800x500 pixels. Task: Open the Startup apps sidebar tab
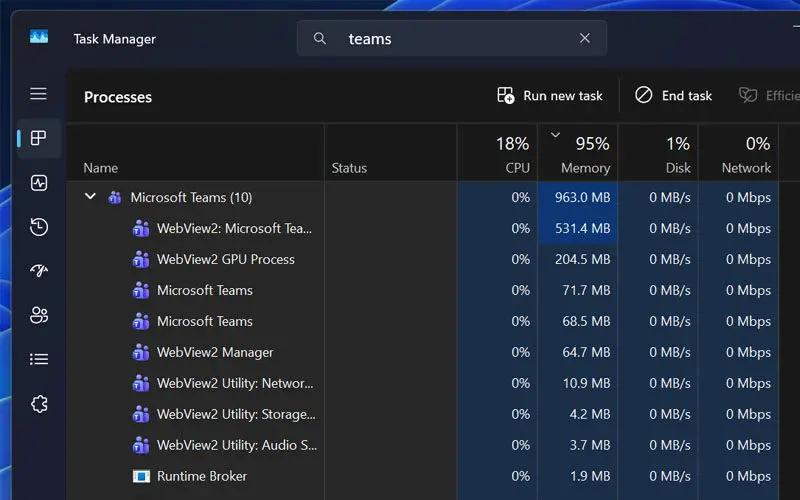tap(39, 270)
